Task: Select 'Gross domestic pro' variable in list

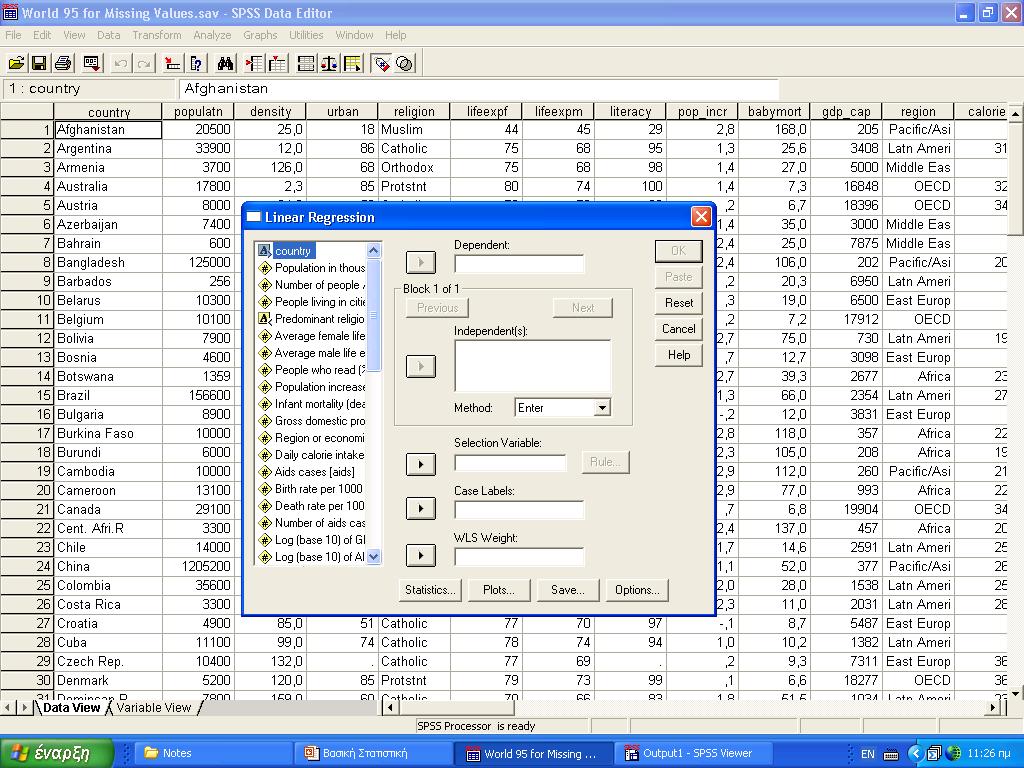Action: click(x=312, y=421)
